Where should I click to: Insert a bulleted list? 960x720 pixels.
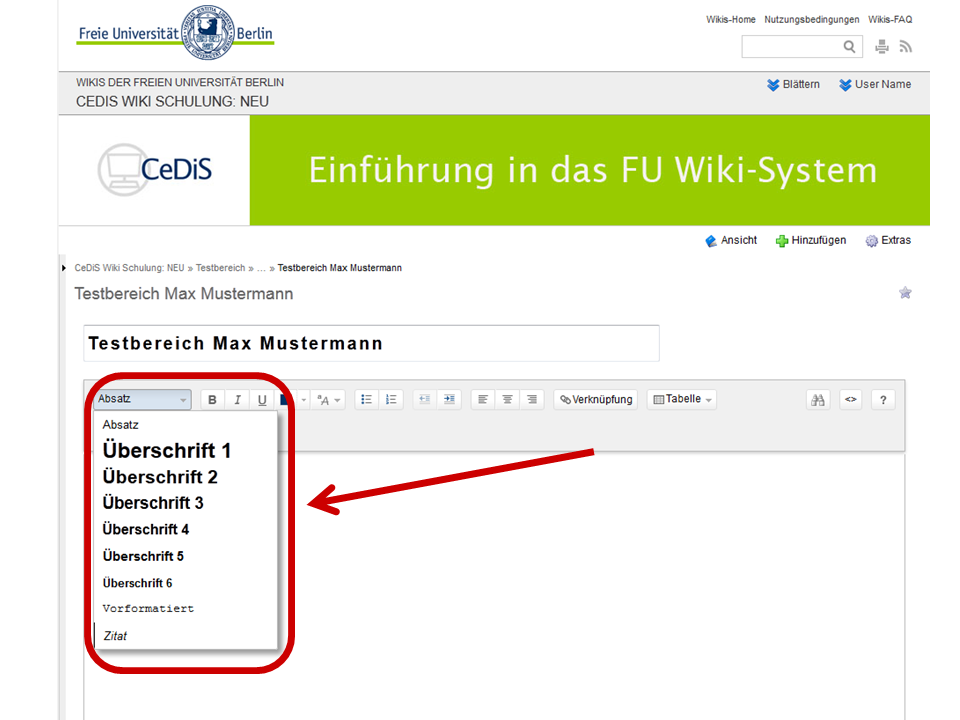click(x=366, y=399)
